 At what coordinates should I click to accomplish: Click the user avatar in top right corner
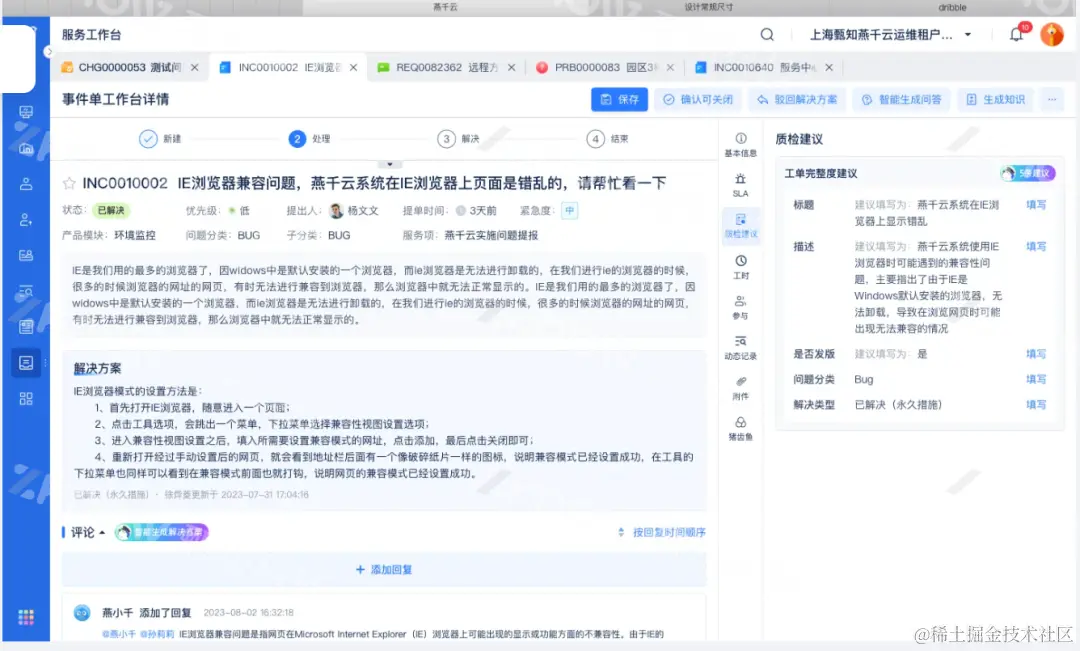(1052, 33)
